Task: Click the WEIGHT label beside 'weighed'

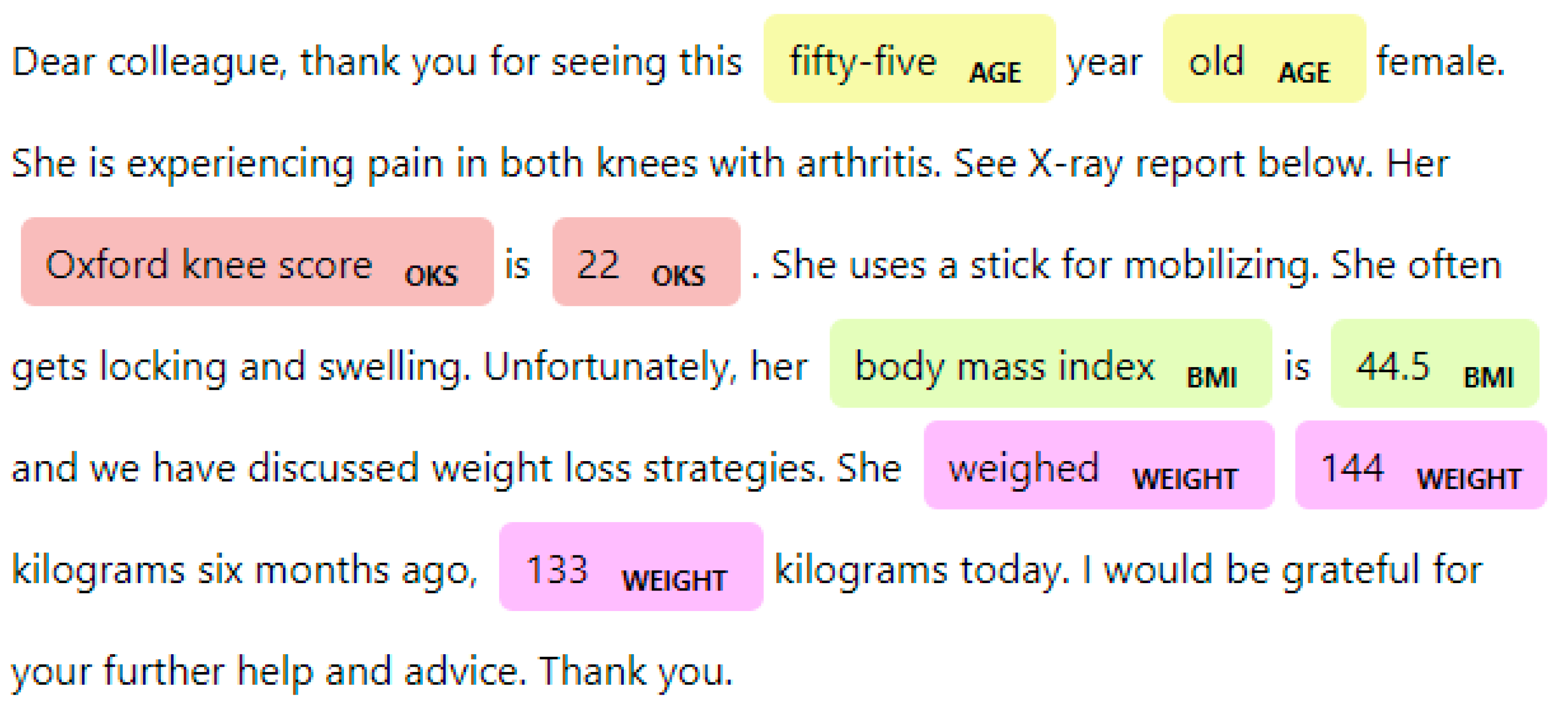Action: tap(1185, 479)
